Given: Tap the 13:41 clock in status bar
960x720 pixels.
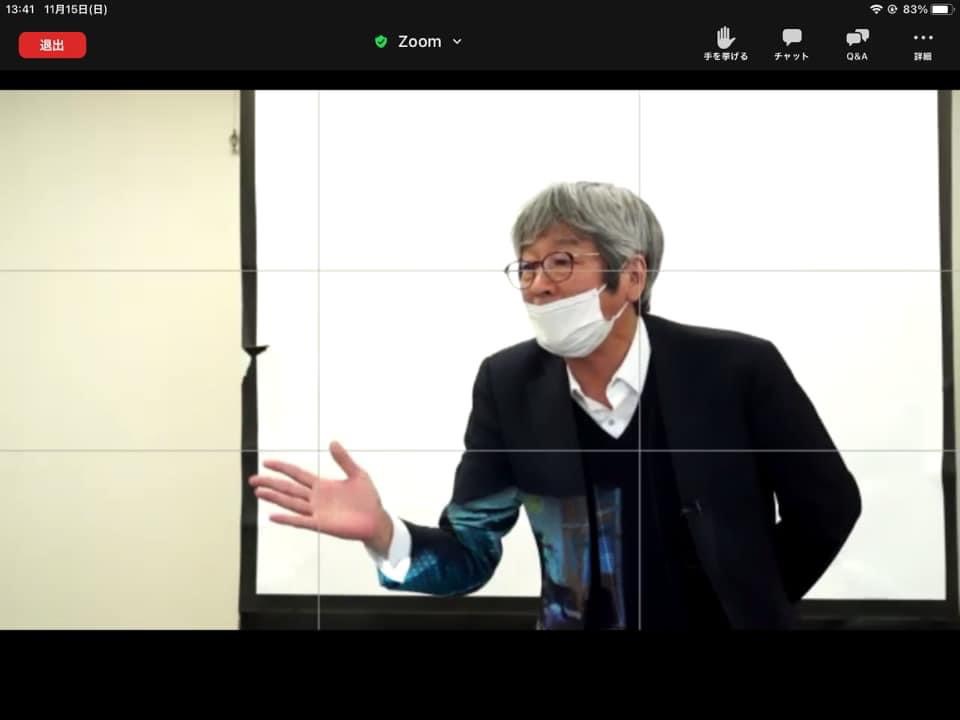Looking at the screenshot, I should [20, 9].
